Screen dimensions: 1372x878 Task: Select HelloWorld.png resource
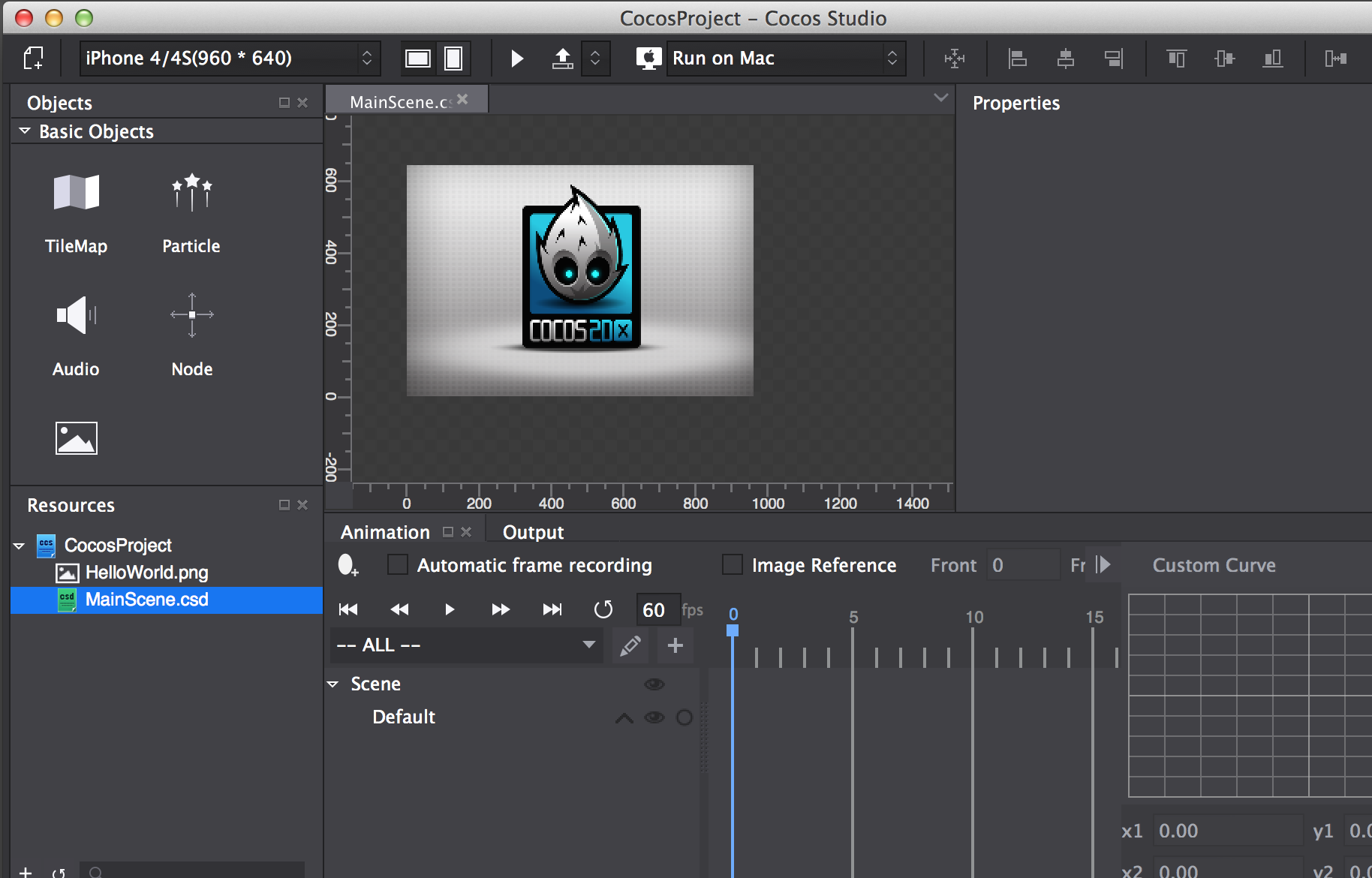pos(146,573)
